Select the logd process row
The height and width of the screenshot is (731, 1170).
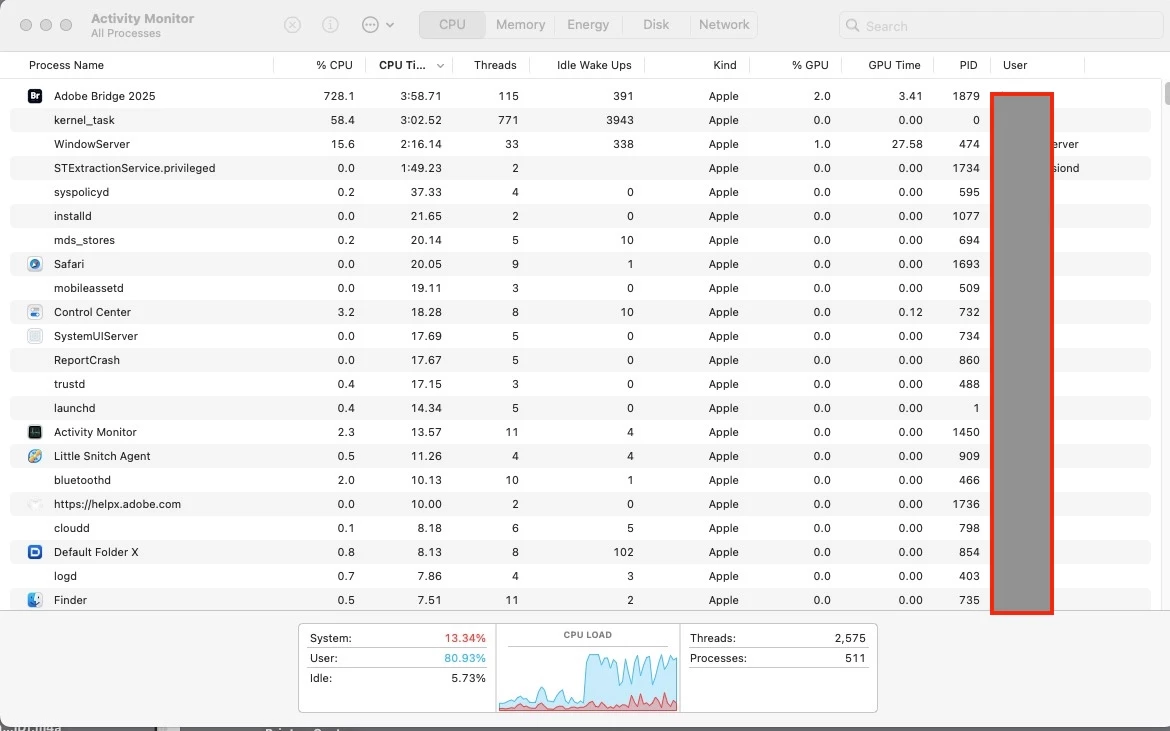(x=580, y=576)
